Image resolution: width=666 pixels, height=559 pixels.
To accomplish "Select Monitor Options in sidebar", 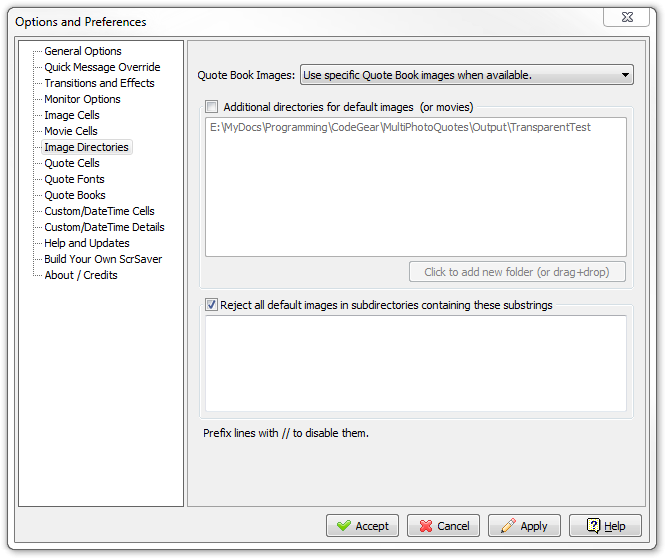I will tap(82, 99).
